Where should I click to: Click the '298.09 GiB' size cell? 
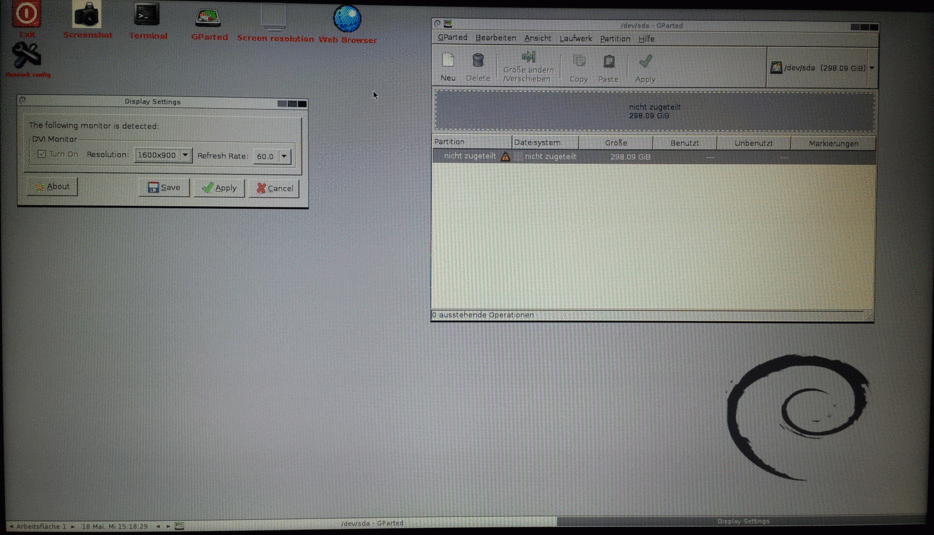click(630, 157)
